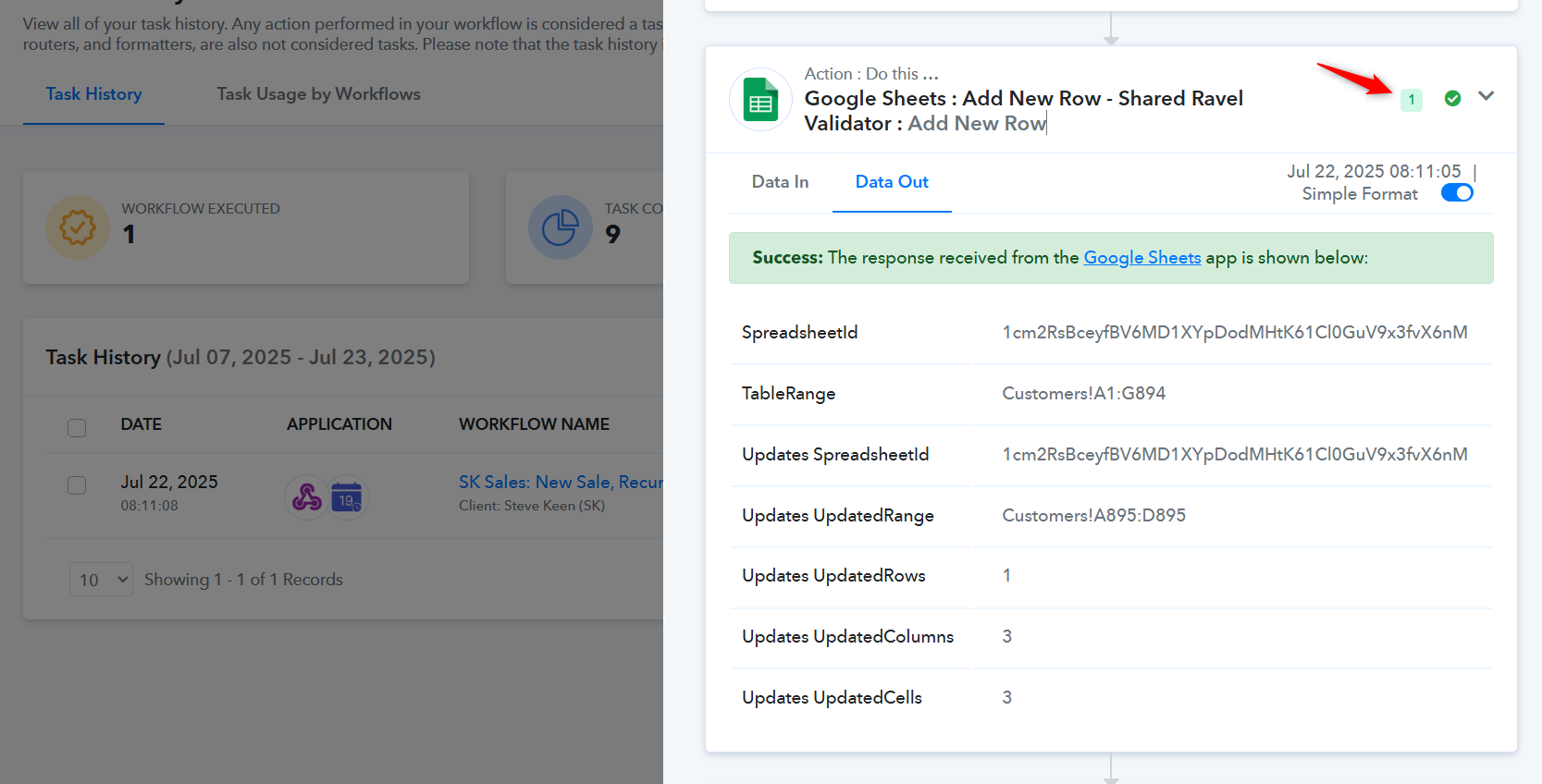
Task: Switch to the Data In tab
Action: tap(780, 182)
